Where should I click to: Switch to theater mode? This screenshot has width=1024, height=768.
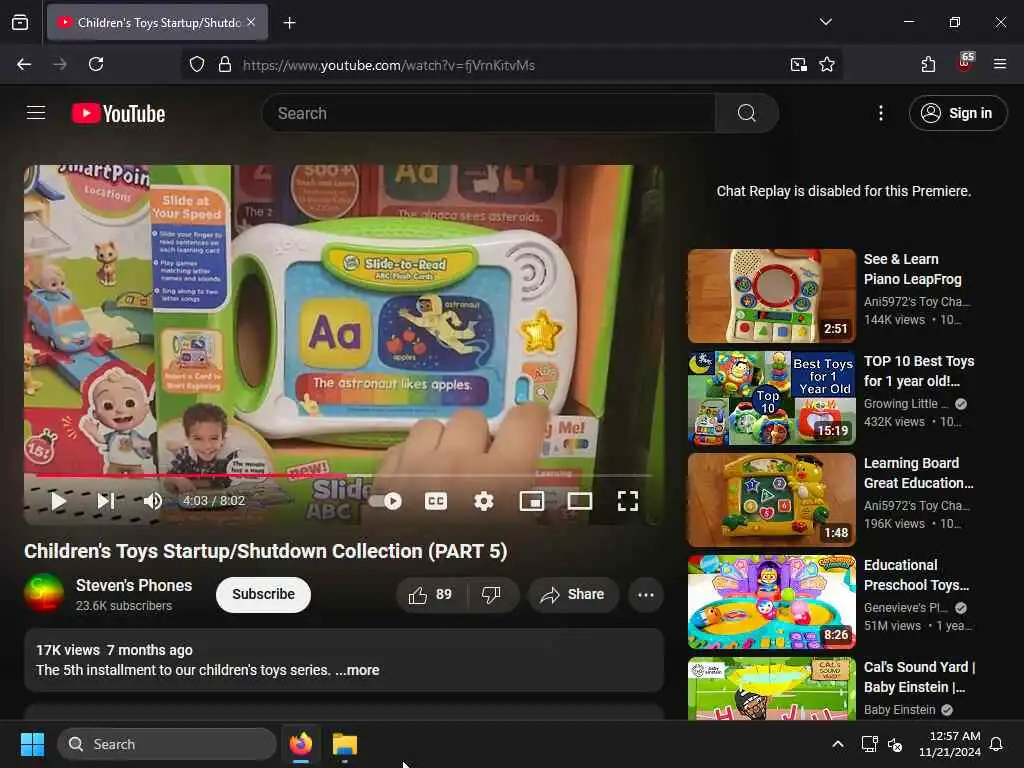pos(579,501)
